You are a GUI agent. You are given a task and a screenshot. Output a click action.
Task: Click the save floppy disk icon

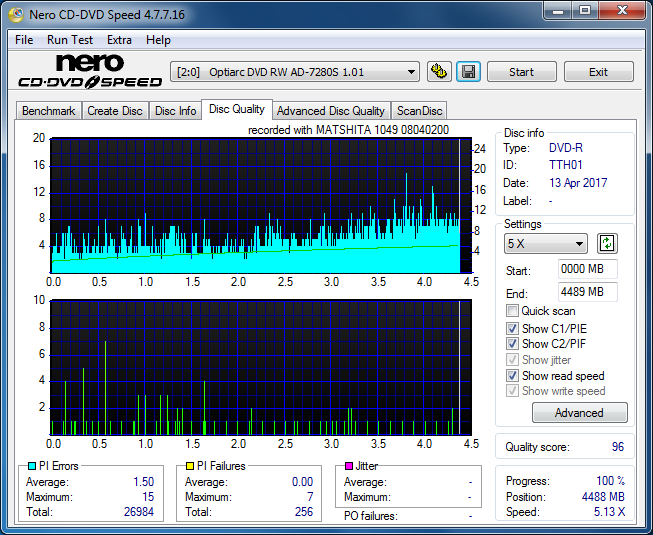tap(467, 72)
